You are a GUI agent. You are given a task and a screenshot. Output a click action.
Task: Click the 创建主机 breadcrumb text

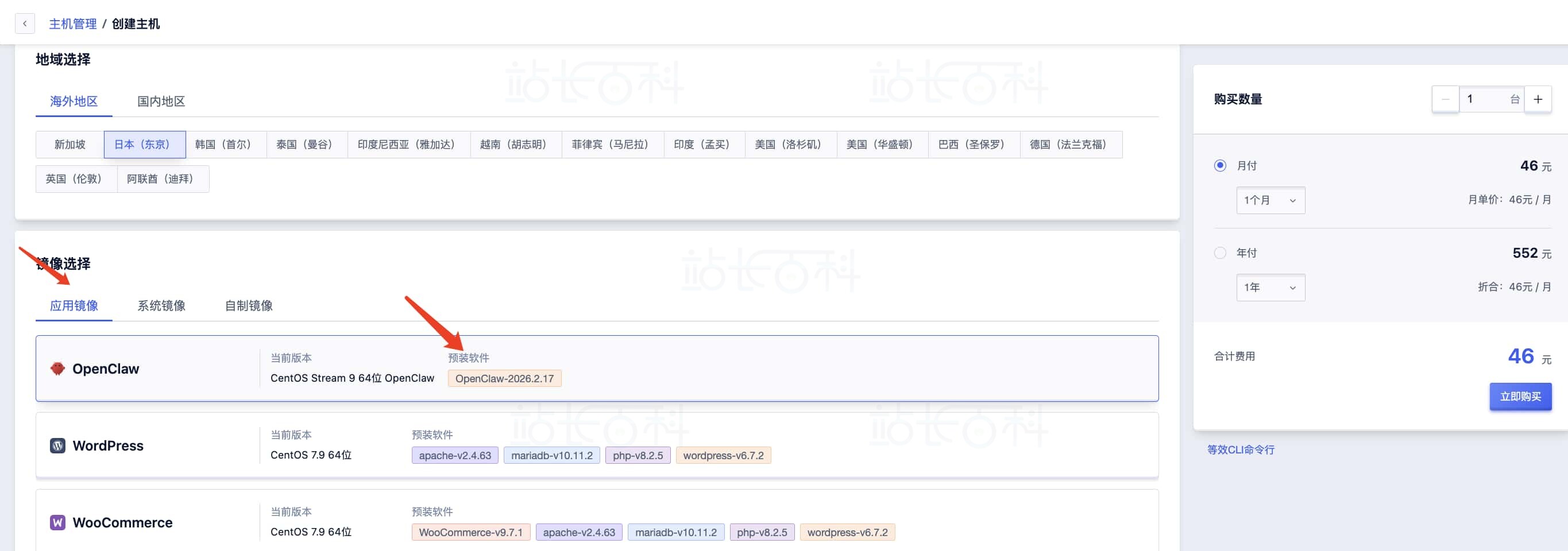136,24
